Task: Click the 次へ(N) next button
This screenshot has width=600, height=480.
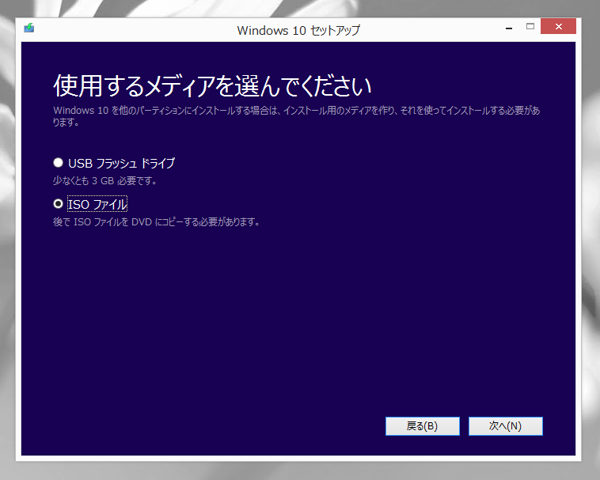Action: (505, 426)
